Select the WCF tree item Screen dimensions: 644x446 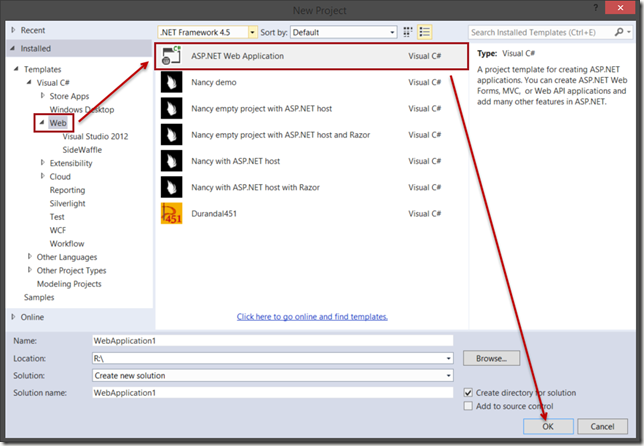[x=58, y=230]
